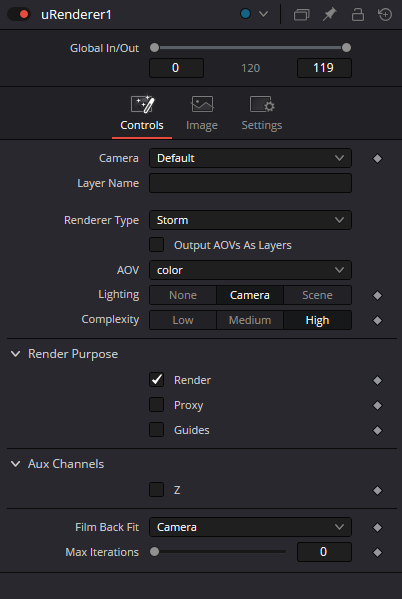Click the Global In left slider handle
Screen dimensions: 402x599
(154, 48)
